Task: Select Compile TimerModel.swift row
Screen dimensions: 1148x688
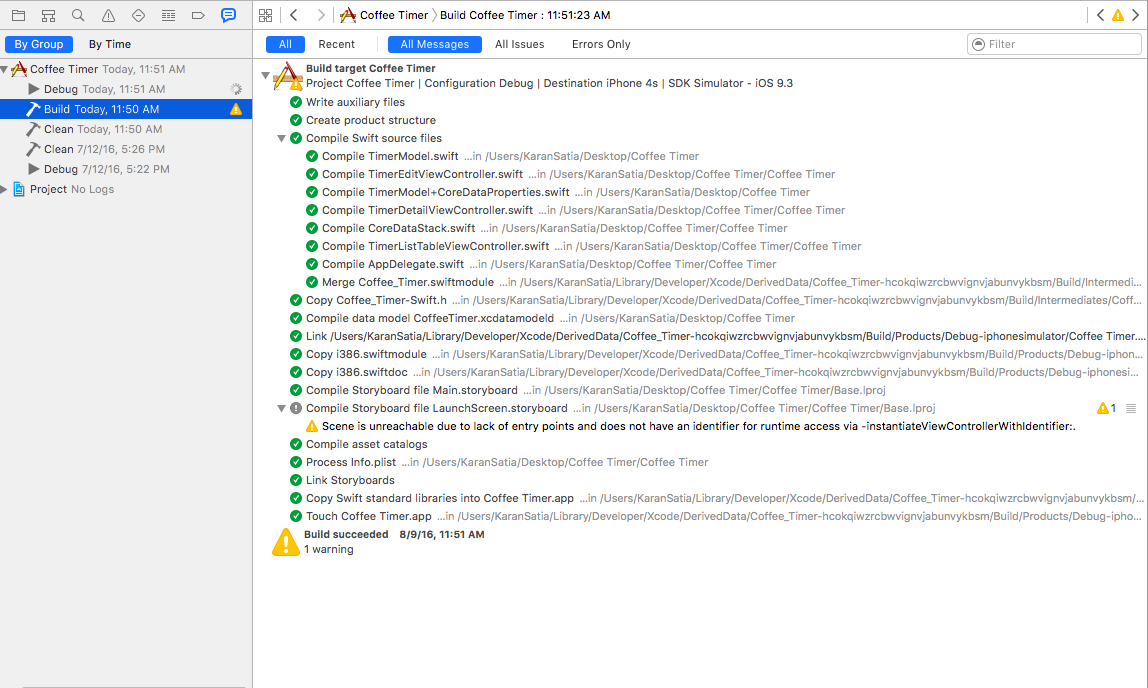Action: (701, 157)
